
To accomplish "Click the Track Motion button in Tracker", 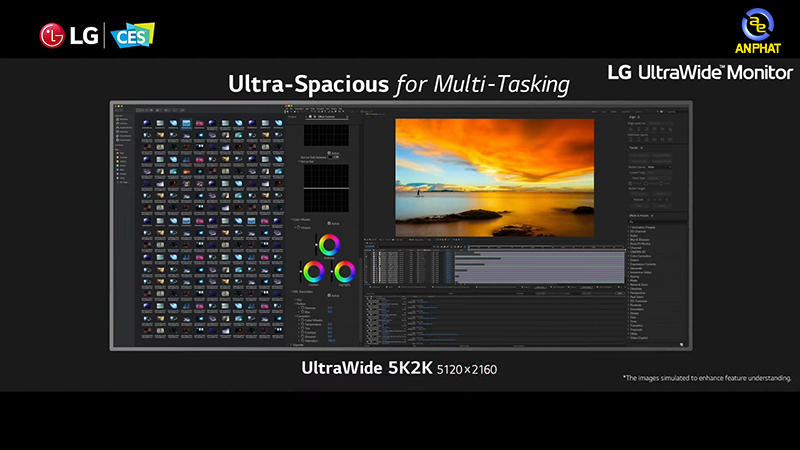I will click(x=639, y=161).
